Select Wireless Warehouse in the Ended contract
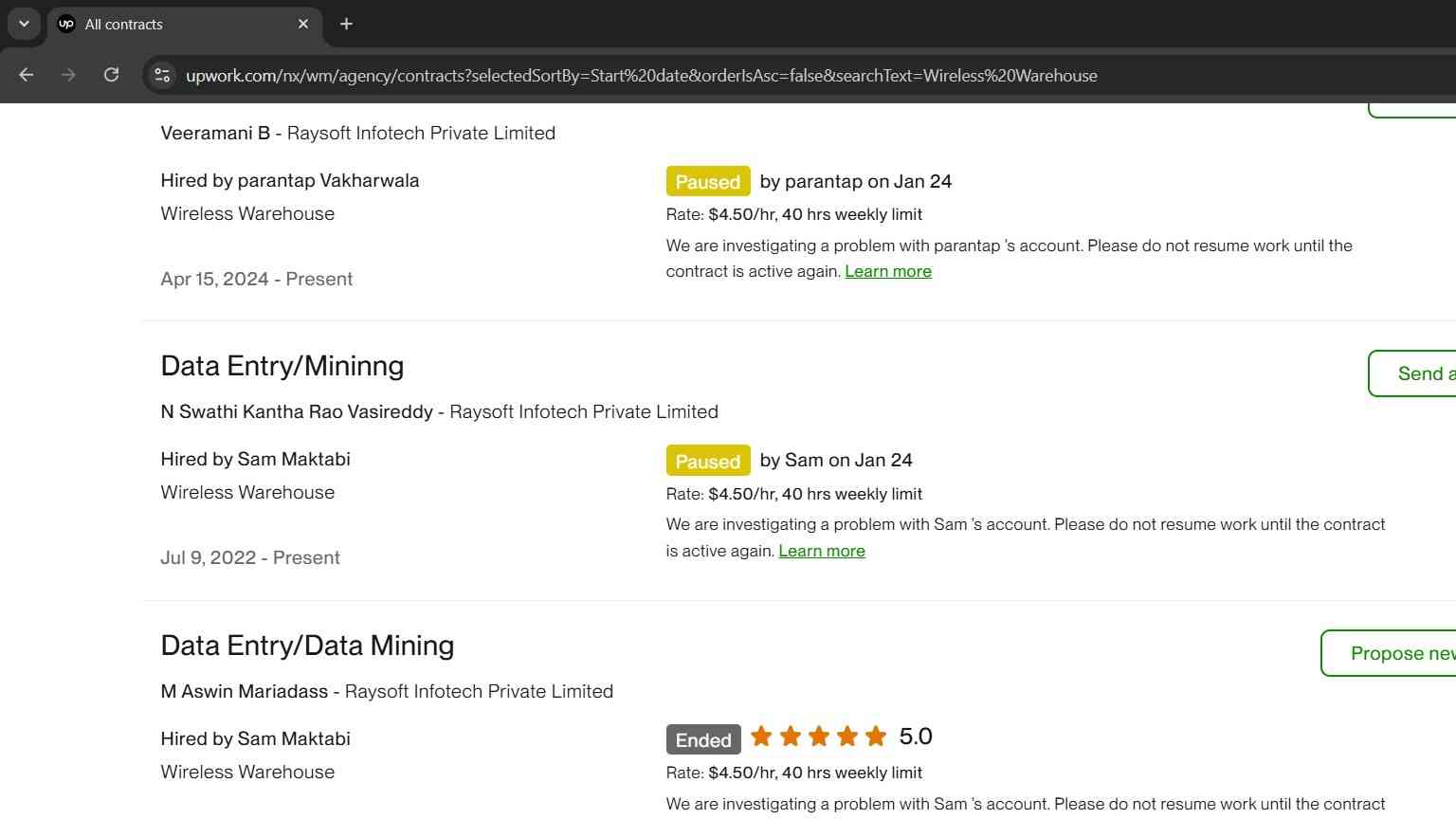The image size is (1456, 819). [x=247, y=772]
